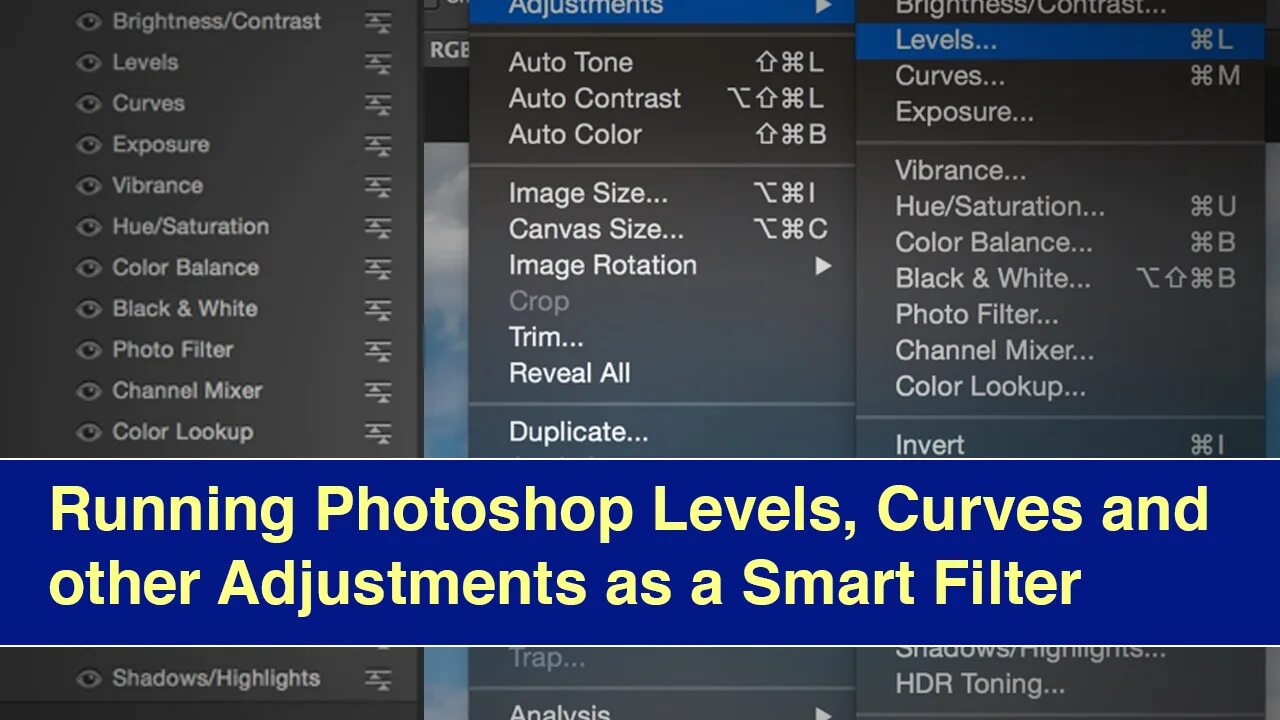The width and height of the screenshot is (1280, 720).
Task: Toggle Shadows/Highlights filter eye icon
Action: pyautogui.click(x=89, y=678)
